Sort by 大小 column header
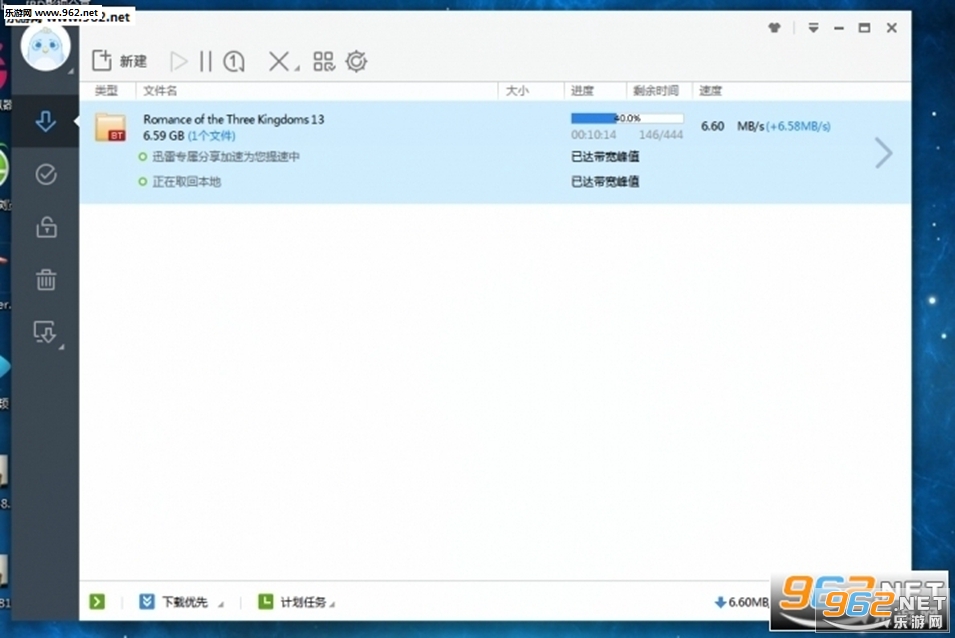955x638 pixels. [516, 91]
